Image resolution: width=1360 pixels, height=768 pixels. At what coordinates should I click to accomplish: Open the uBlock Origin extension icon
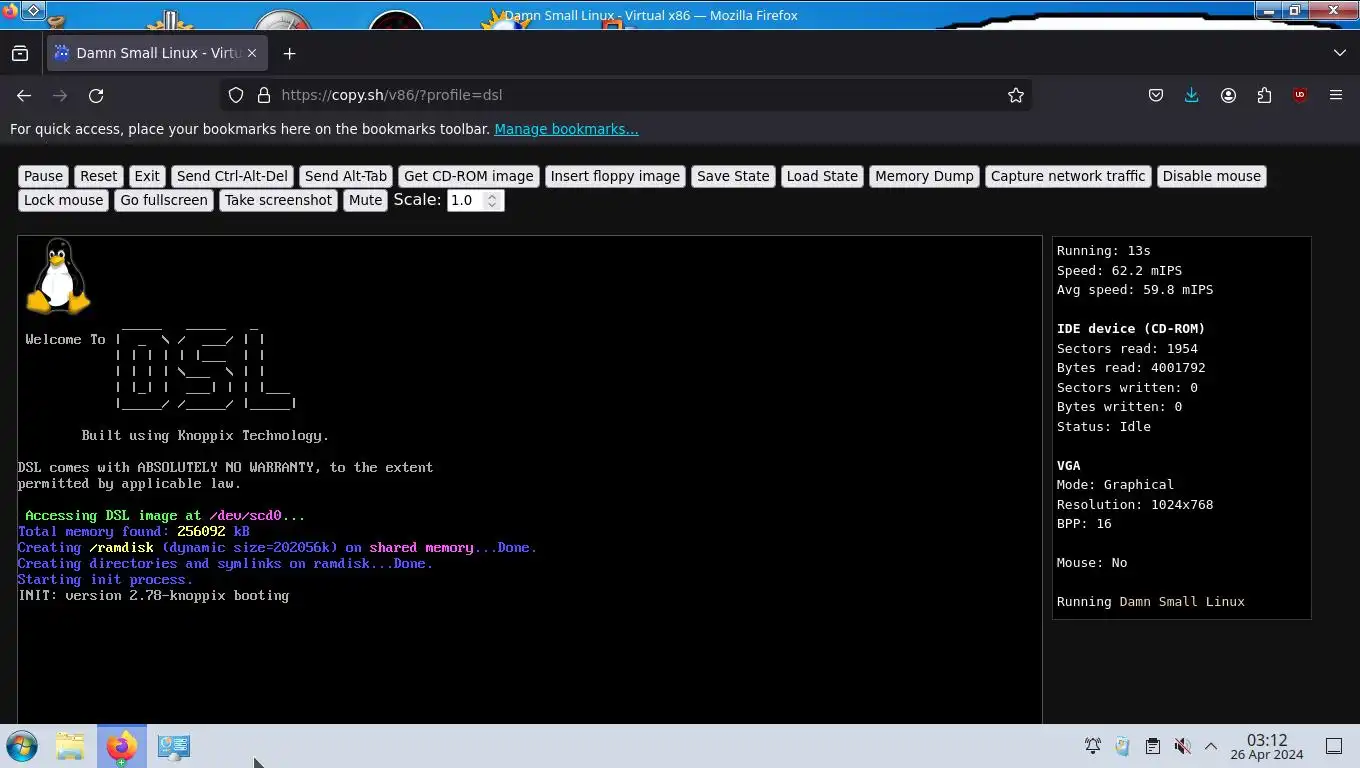coord(1300,95)
